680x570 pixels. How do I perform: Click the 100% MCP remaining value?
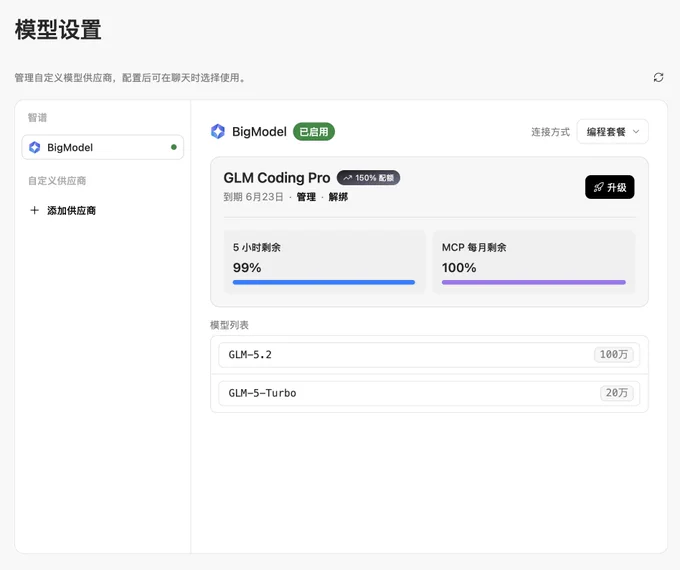pyautogui.click(x=459, y=268)
